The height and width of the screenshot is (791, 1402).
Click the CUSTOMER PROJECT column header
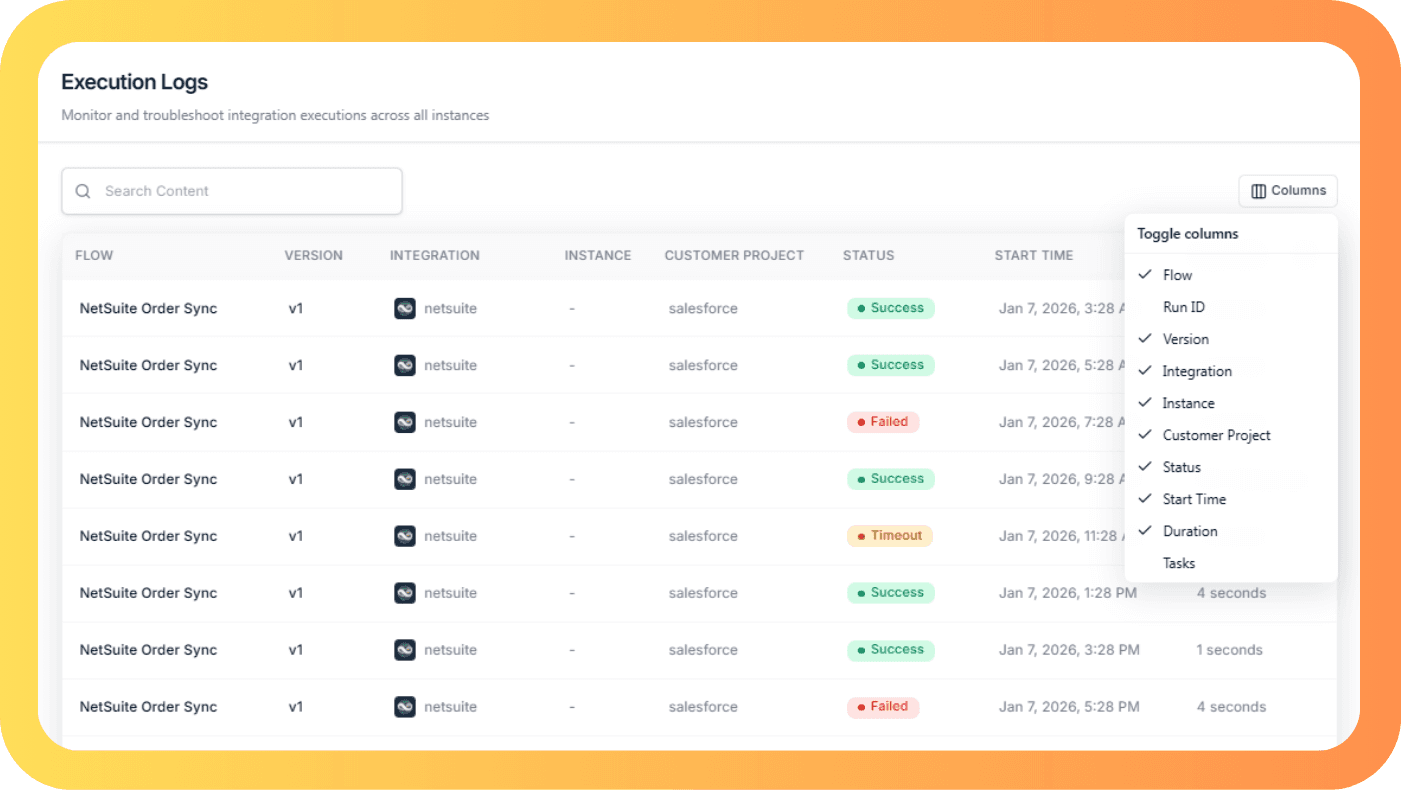click(734, 255)
